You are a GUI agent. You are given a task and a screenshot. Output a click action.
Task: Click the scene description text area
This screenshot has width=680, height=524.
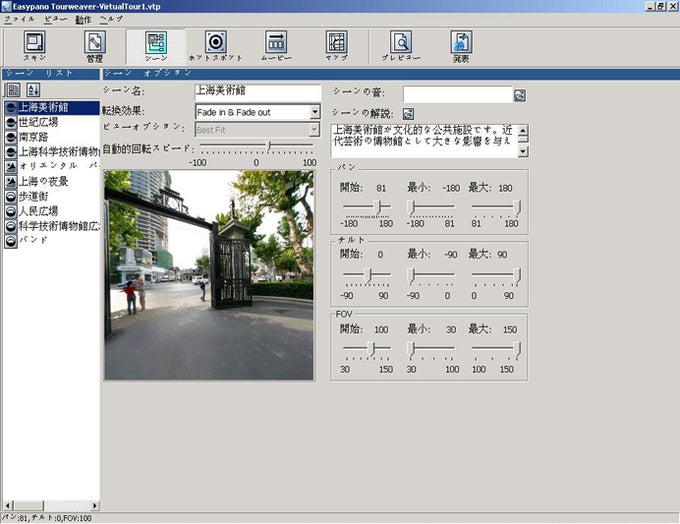tap(425, 141)
